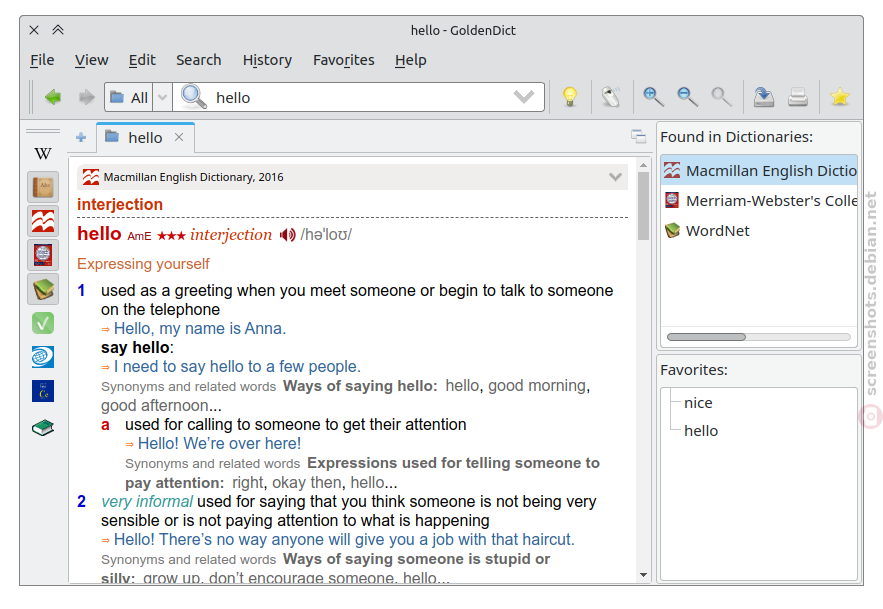This screenshot has width=883, height=609.
Task: Click the AmE label next to hello
Action: point(139,236)
